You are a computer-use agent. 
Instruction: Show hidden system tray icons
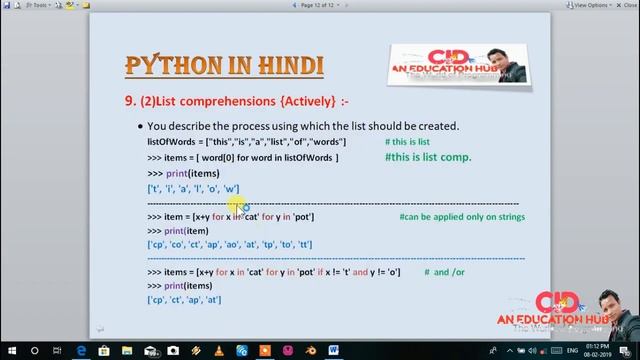(509, 351)
